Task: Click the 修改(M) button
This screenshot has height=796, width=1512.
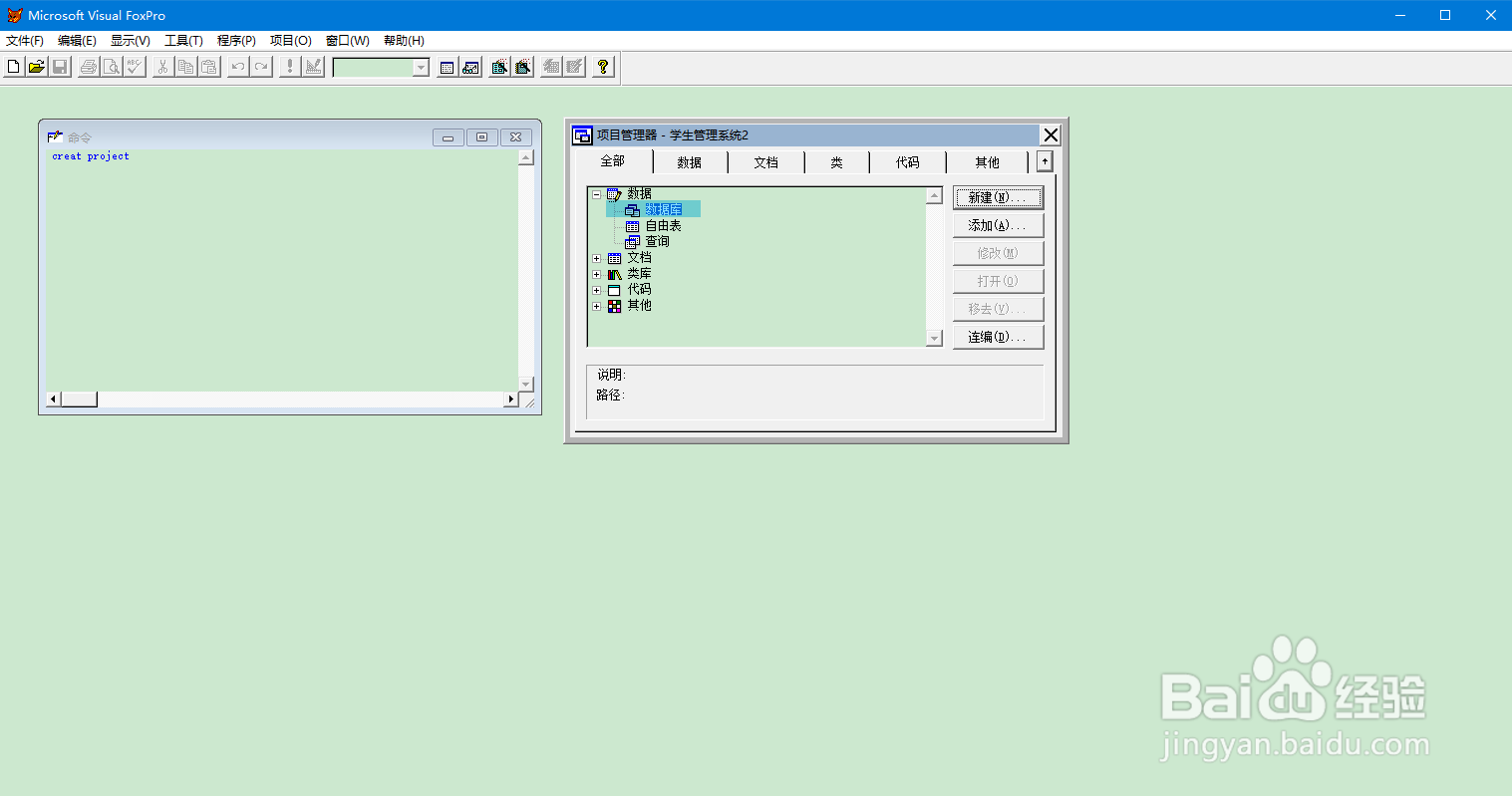Action: (x=998, y=253)
